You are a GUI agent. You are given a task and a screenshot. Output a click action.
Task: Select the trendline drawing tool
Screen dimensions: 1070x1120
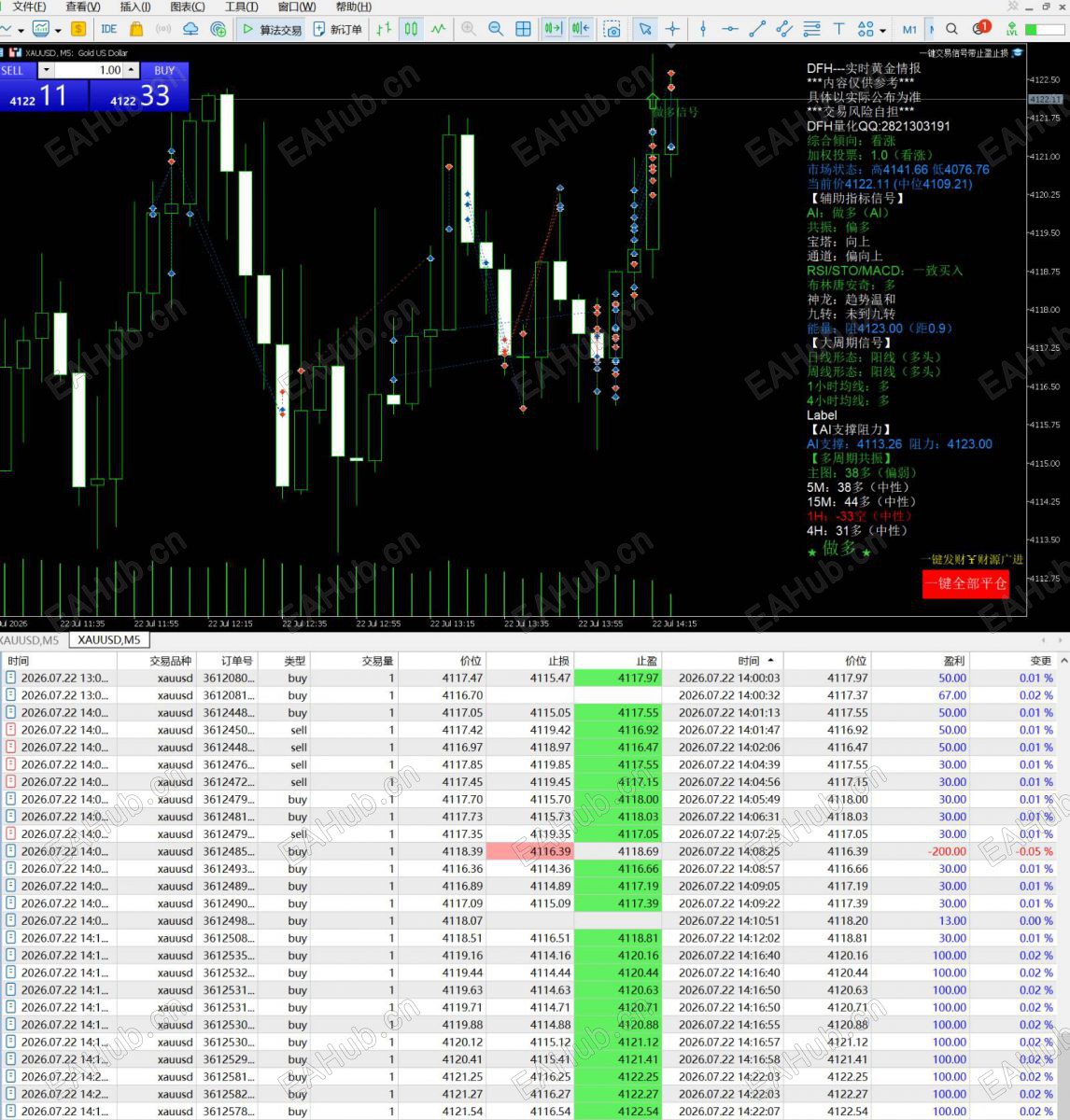(757, 29)
